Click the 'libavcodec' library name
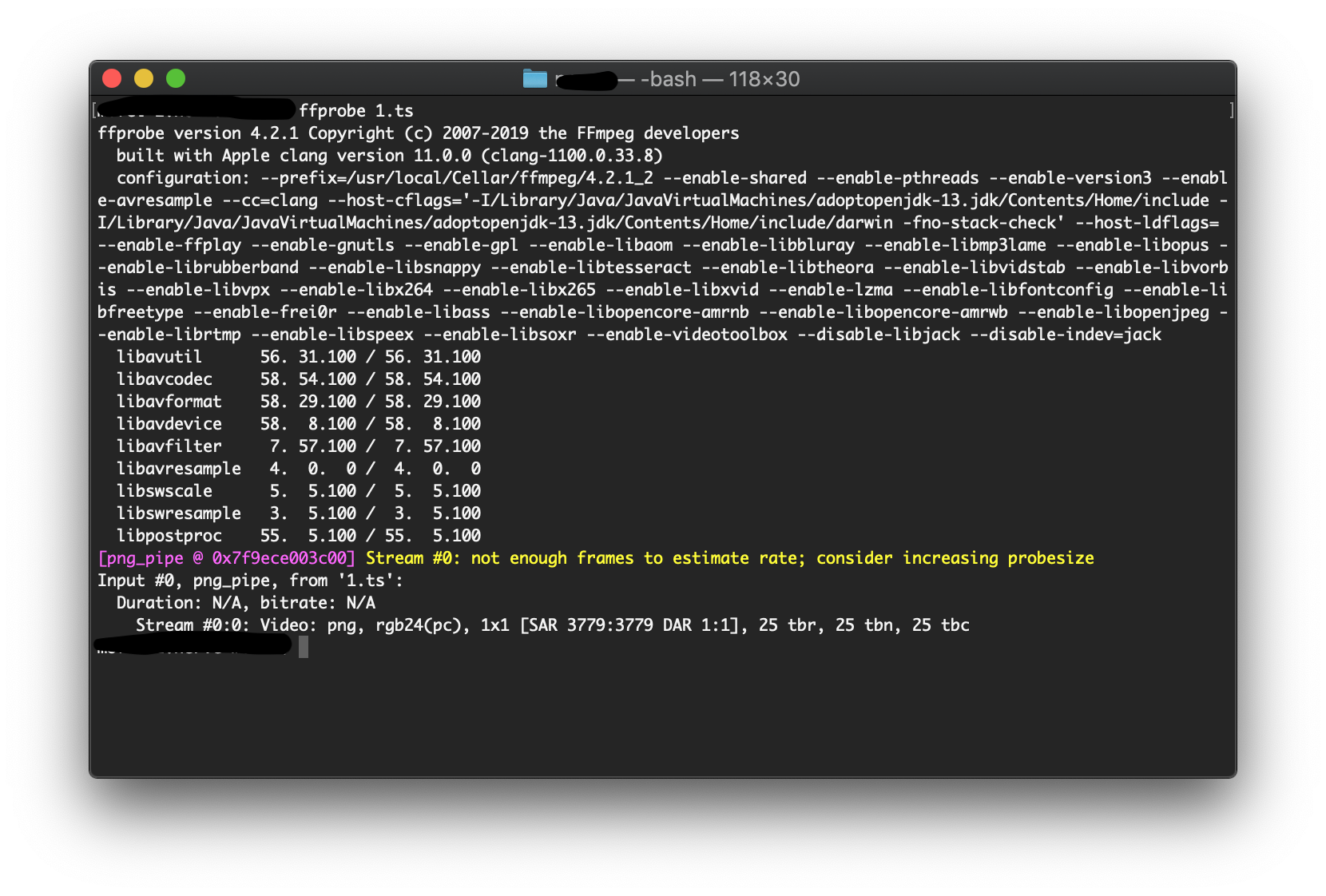This screenshot has width=1326, height=896. [165, 379]
